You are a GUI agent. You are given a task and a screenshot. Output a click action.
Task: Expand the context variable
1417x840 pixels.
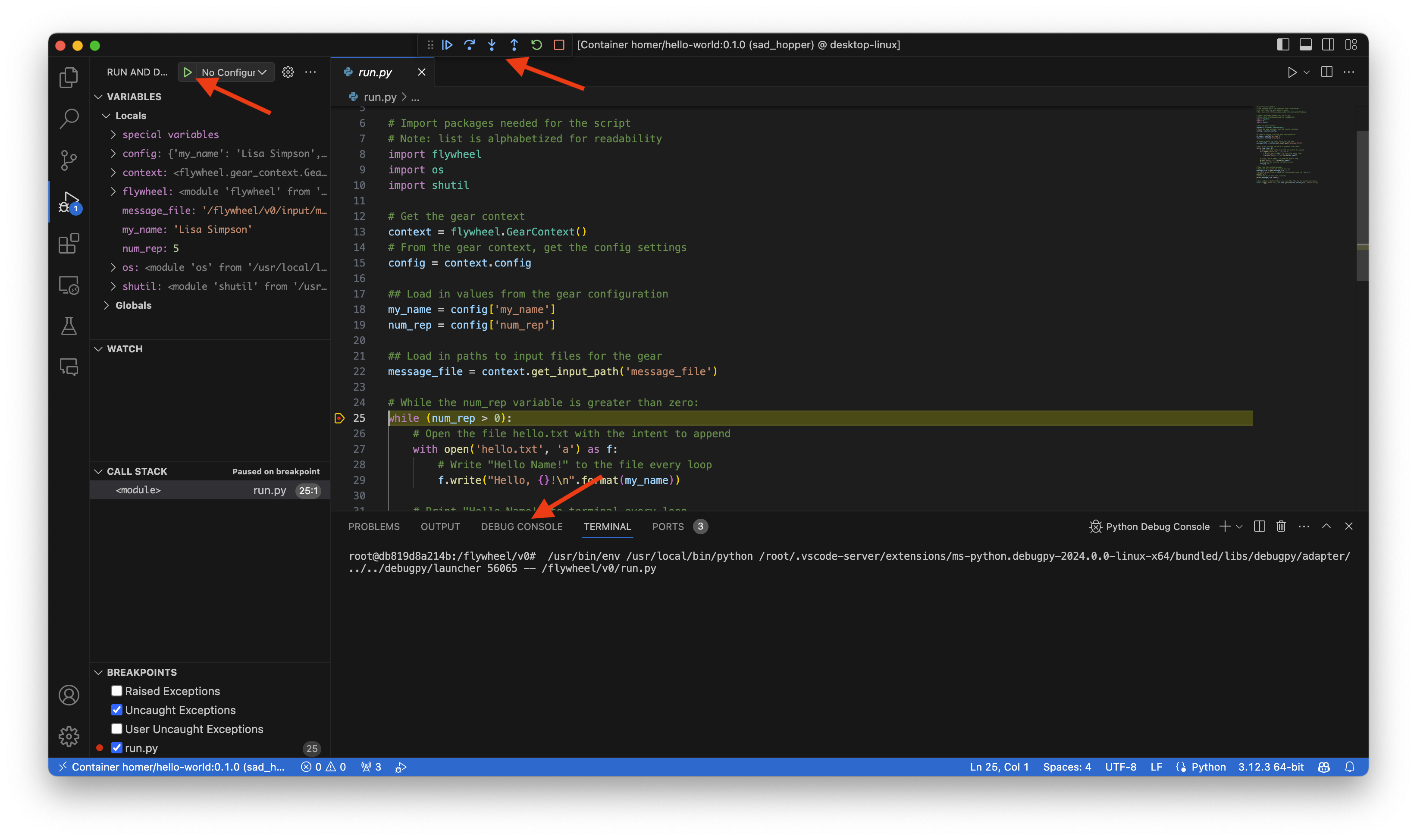[x=113, y=172]
